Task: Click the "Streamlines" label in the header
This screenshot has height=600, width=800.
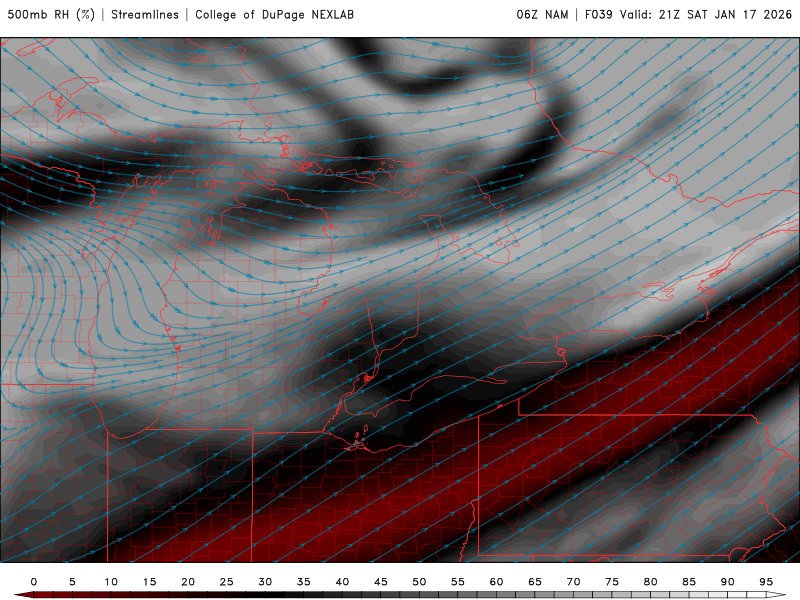Action: (145, 15)
